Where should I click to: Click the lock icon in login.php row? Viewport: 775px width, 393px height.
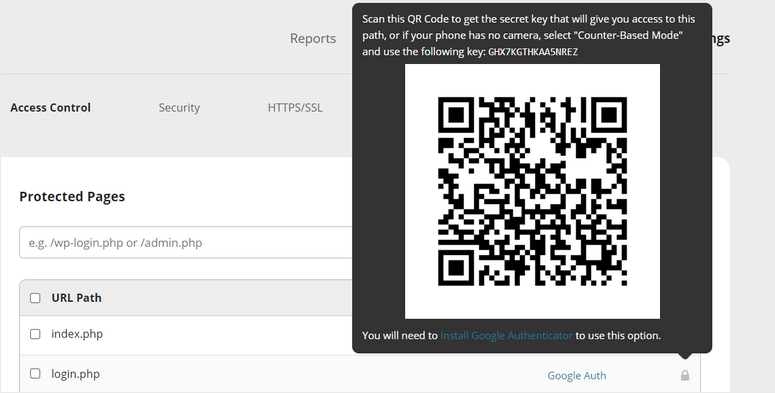(685, 375)
